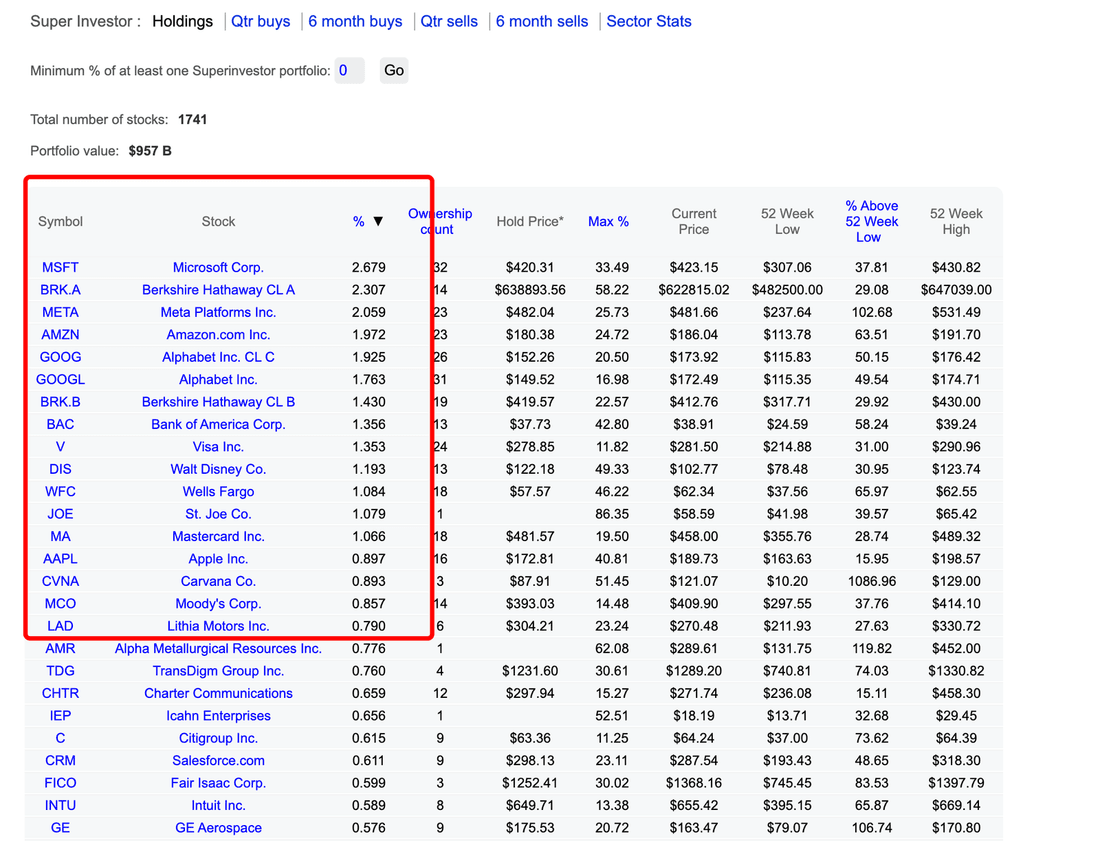Open Wells Fargo stock link
Image resolution: width=1100 pixels, height=841 pixels.
point(218,492)
